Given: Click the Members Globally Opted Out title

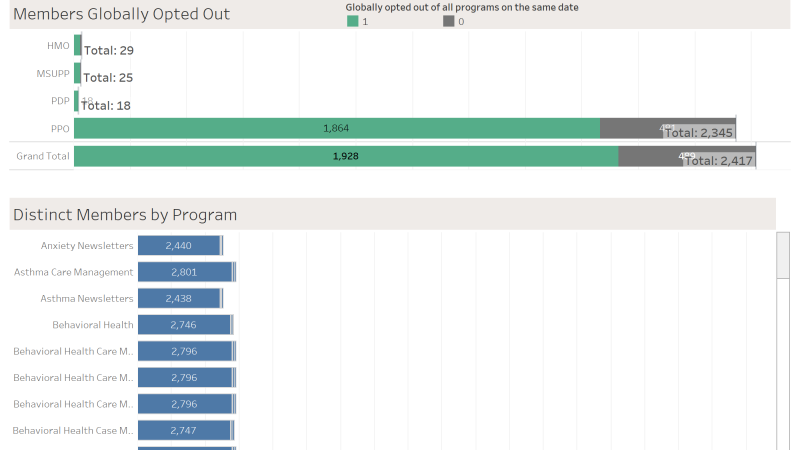Looking at the screenshot, I should [x=121, y=14].
